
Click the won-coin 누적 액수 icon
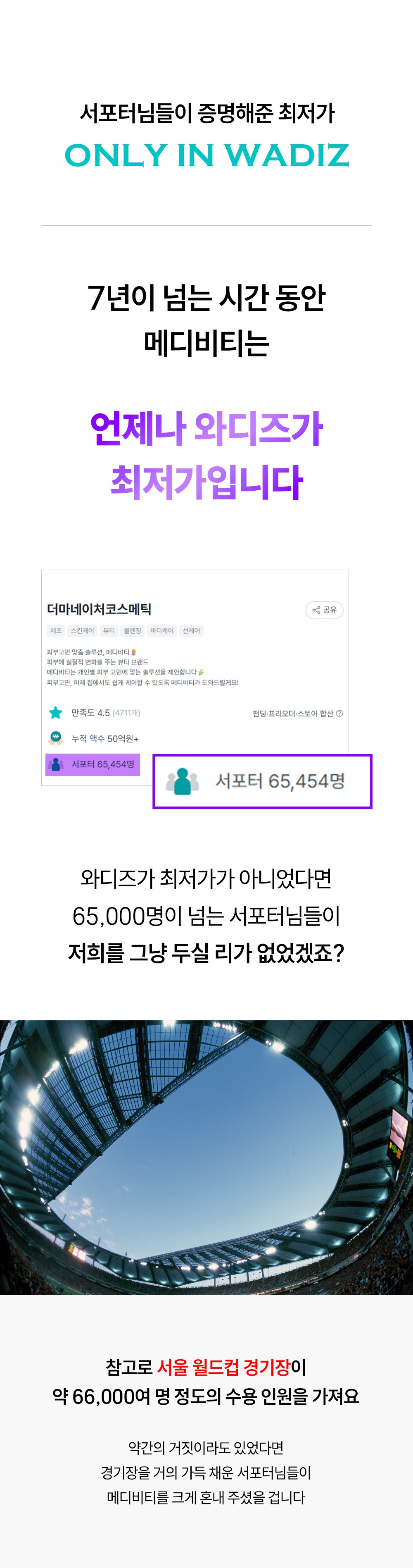(55, 738)
